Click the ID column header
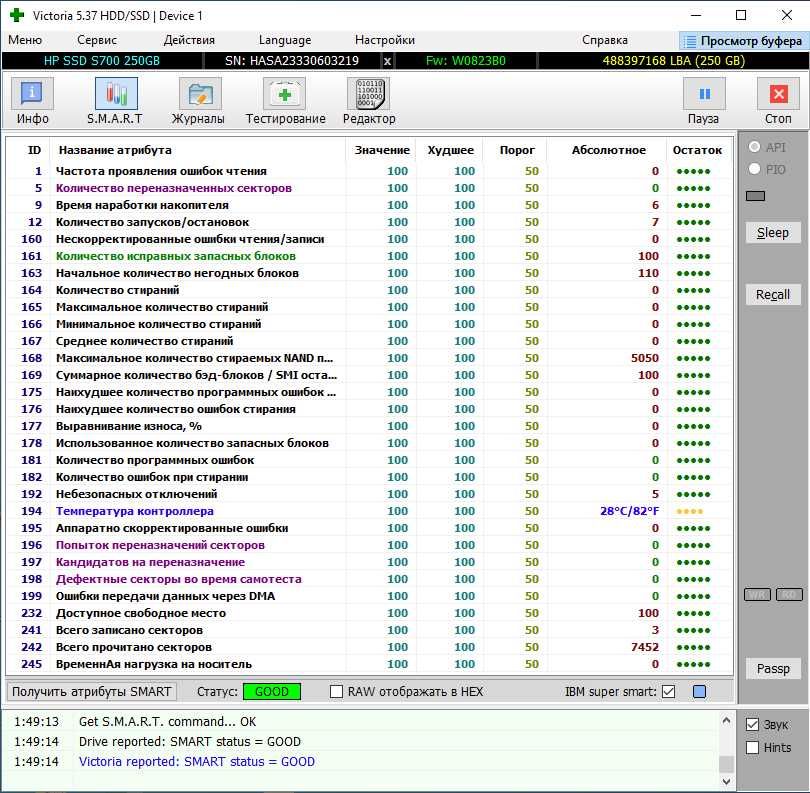This screenshot has height=793, width=810. pos(34,150)
